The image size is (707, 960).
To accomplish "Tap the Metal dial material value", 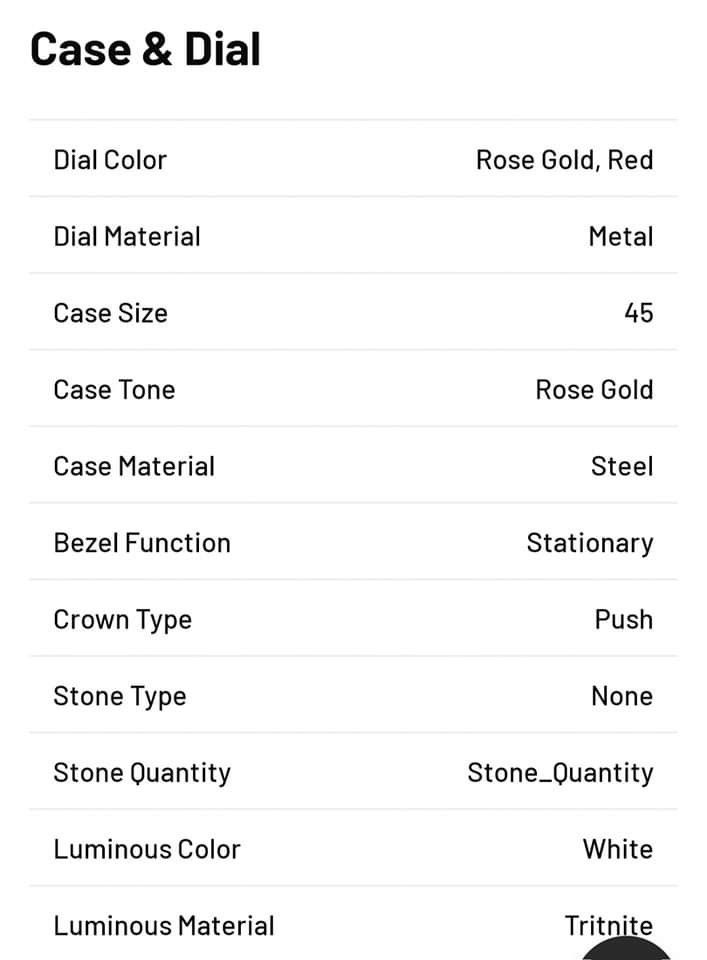I will [x=621, y=236].
